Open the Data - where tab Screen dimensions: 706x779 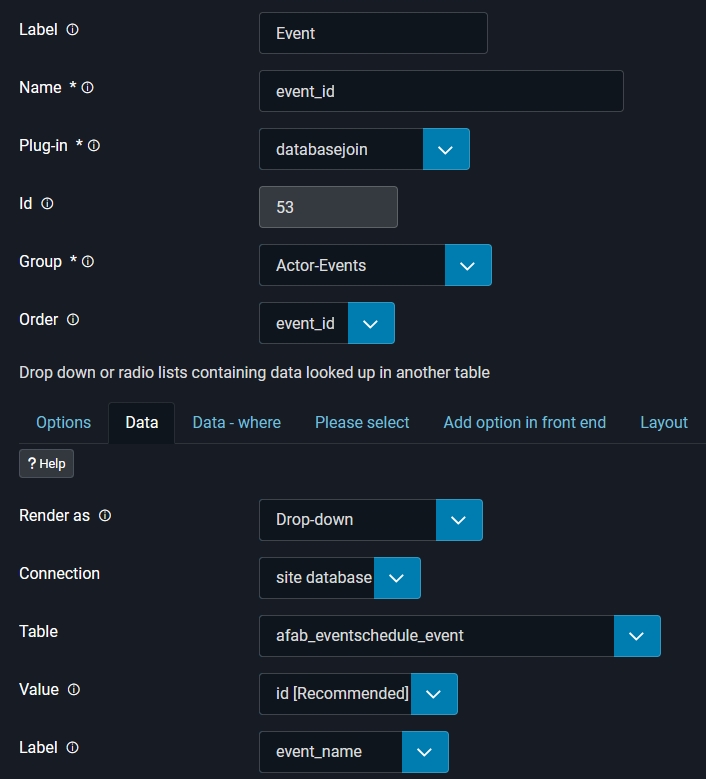(x=237, y=422)
